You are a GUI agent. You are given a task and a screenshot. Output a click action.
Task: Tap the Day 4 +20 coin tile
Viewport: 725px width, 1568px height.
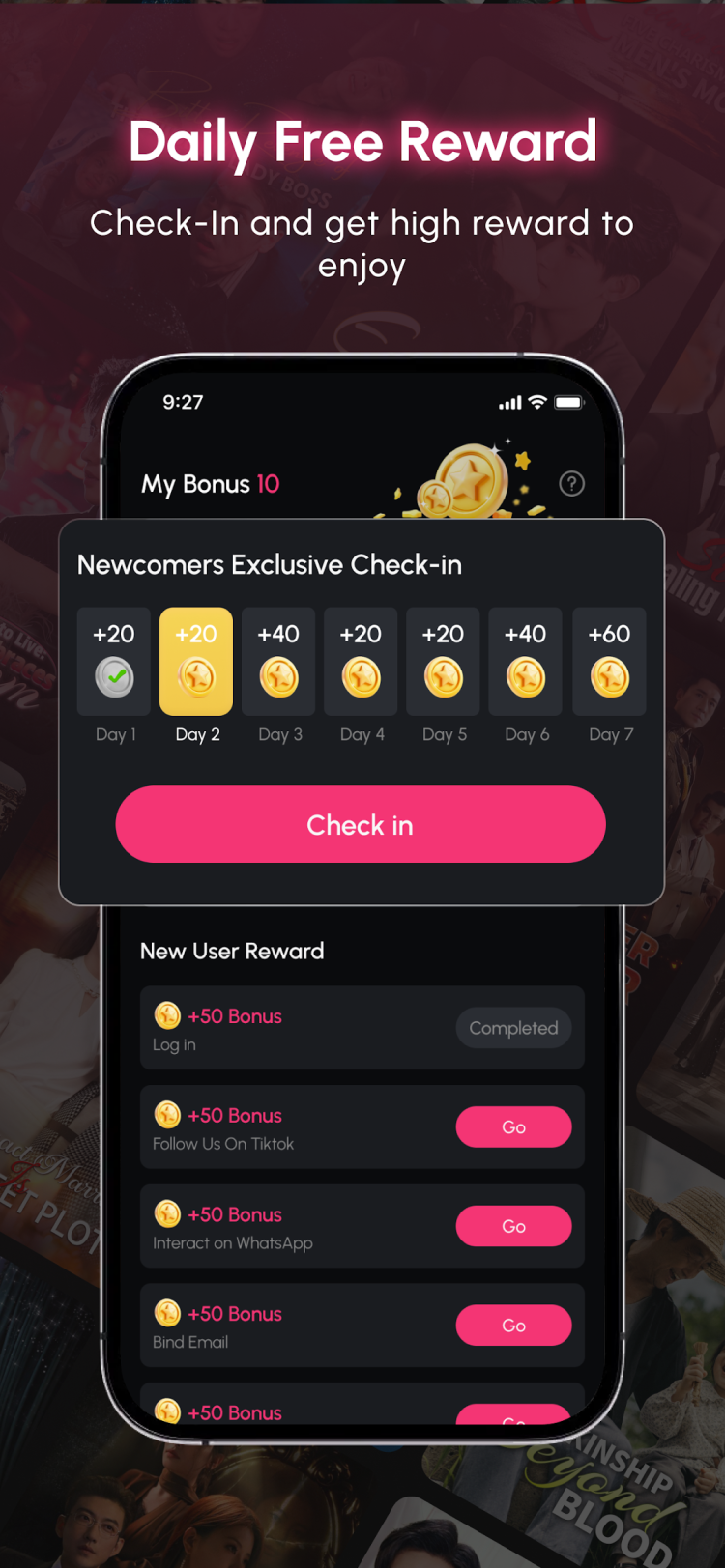pyautogui.click(x=361, y=661)
